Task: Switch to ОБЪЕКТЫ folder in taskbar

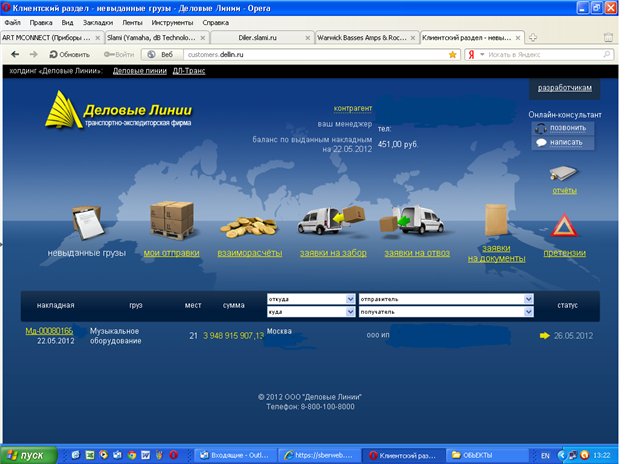Action: [x=486, y=455]
